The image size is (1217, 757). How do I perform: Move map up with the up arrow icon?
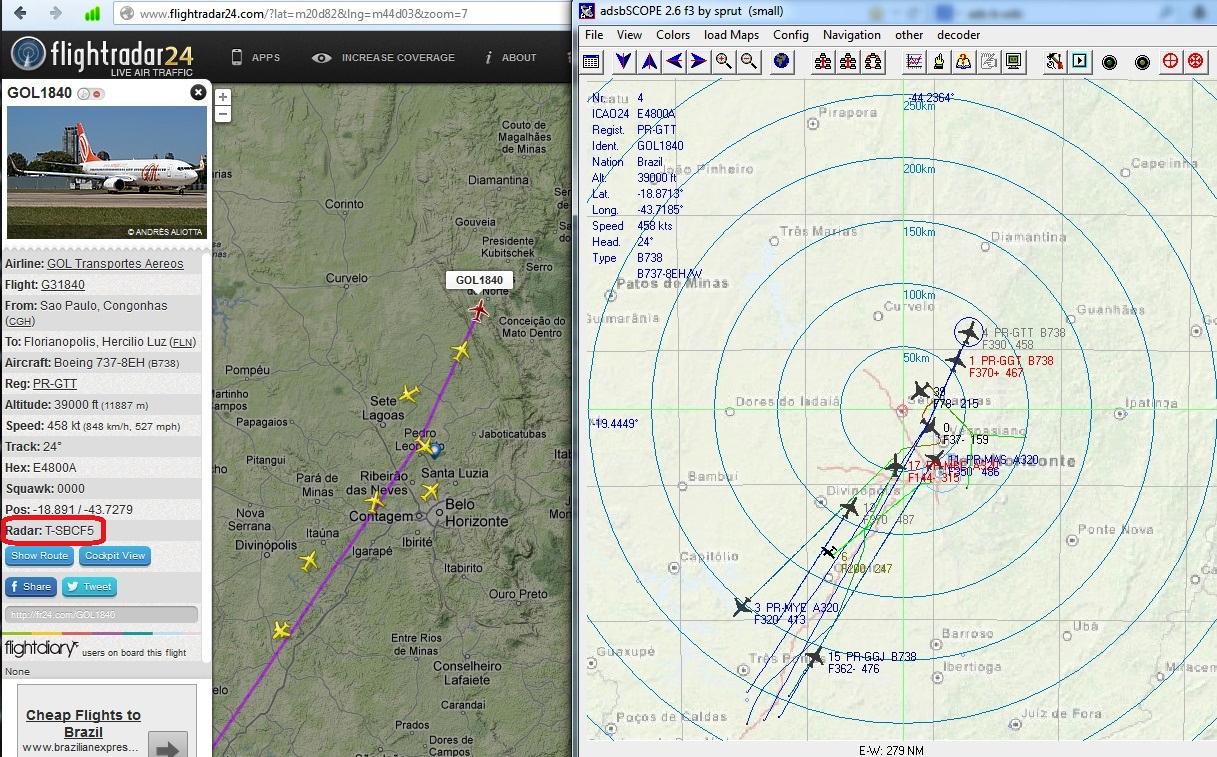(649, 61)
